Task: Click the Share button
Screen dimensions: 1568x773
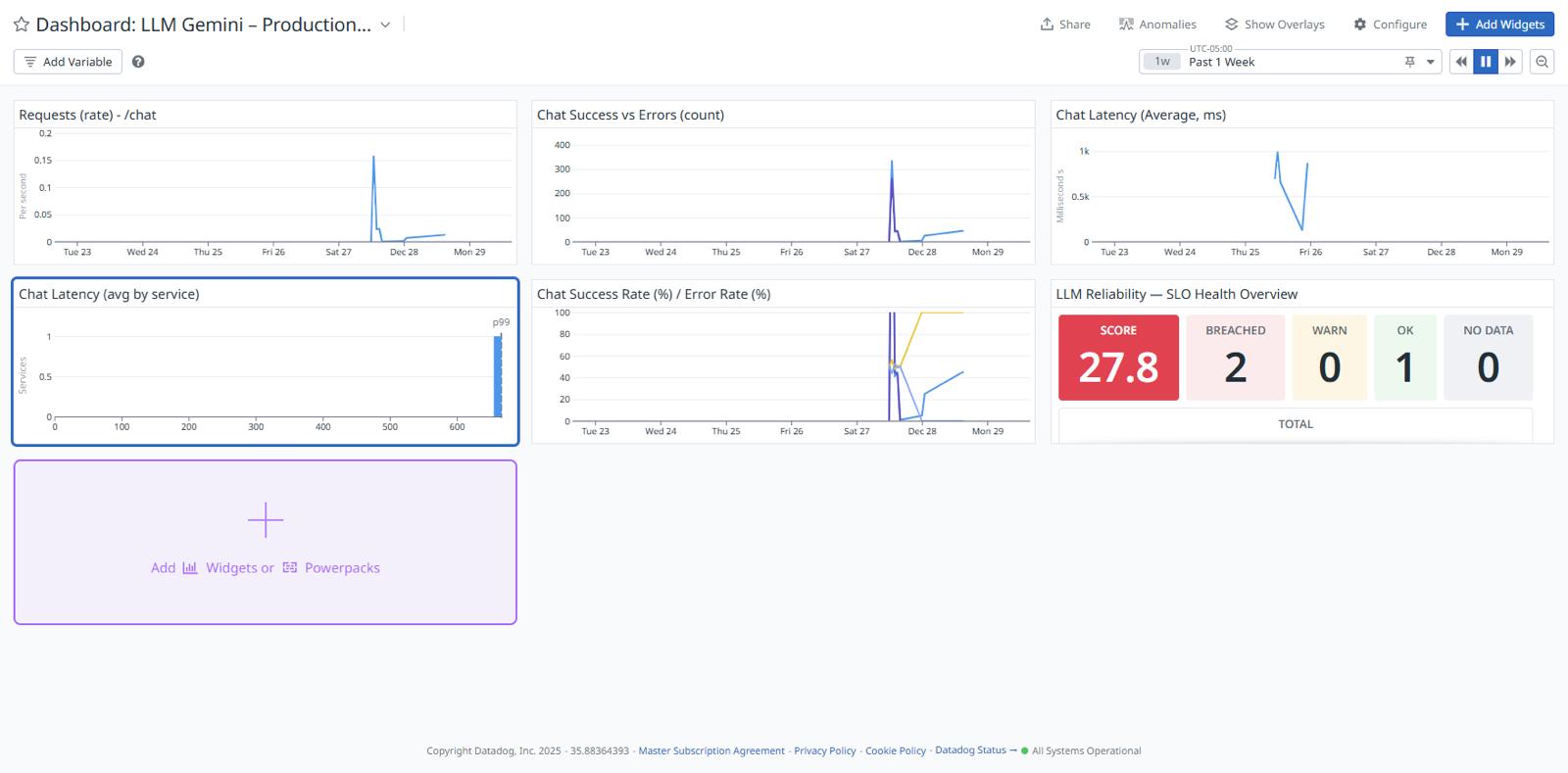Action: 1065,24
